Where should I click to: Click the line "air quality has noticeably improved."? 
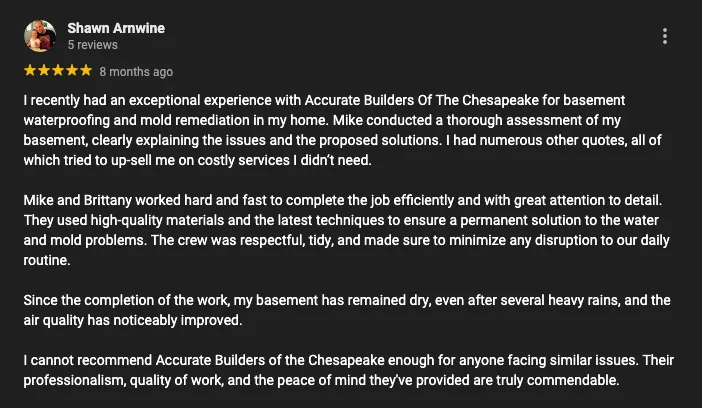click(133, 320)
